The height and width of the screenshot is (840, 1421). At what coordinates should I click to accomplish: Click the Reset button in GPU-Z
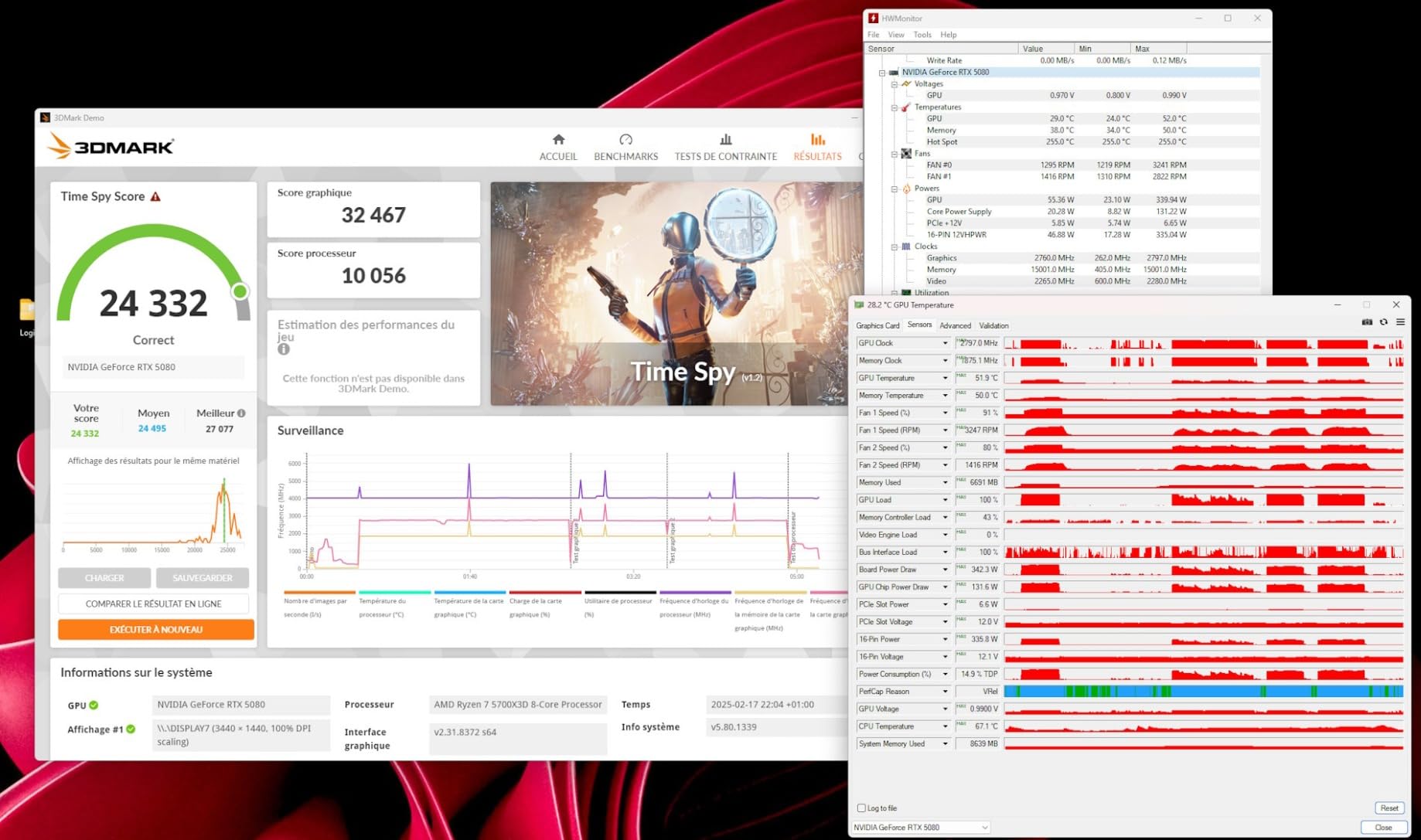tap(1389, 808)
